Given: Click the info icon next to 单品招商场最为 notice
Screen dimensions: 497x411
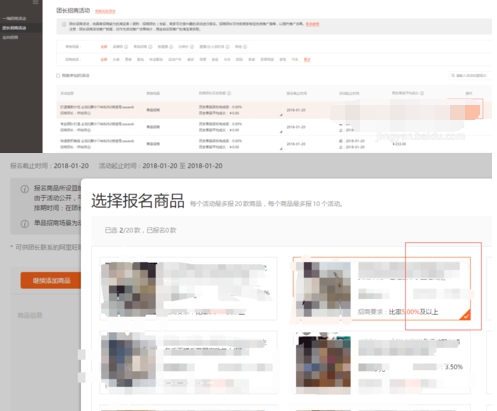Looking at the screenshot, I should tap(25, 223).
